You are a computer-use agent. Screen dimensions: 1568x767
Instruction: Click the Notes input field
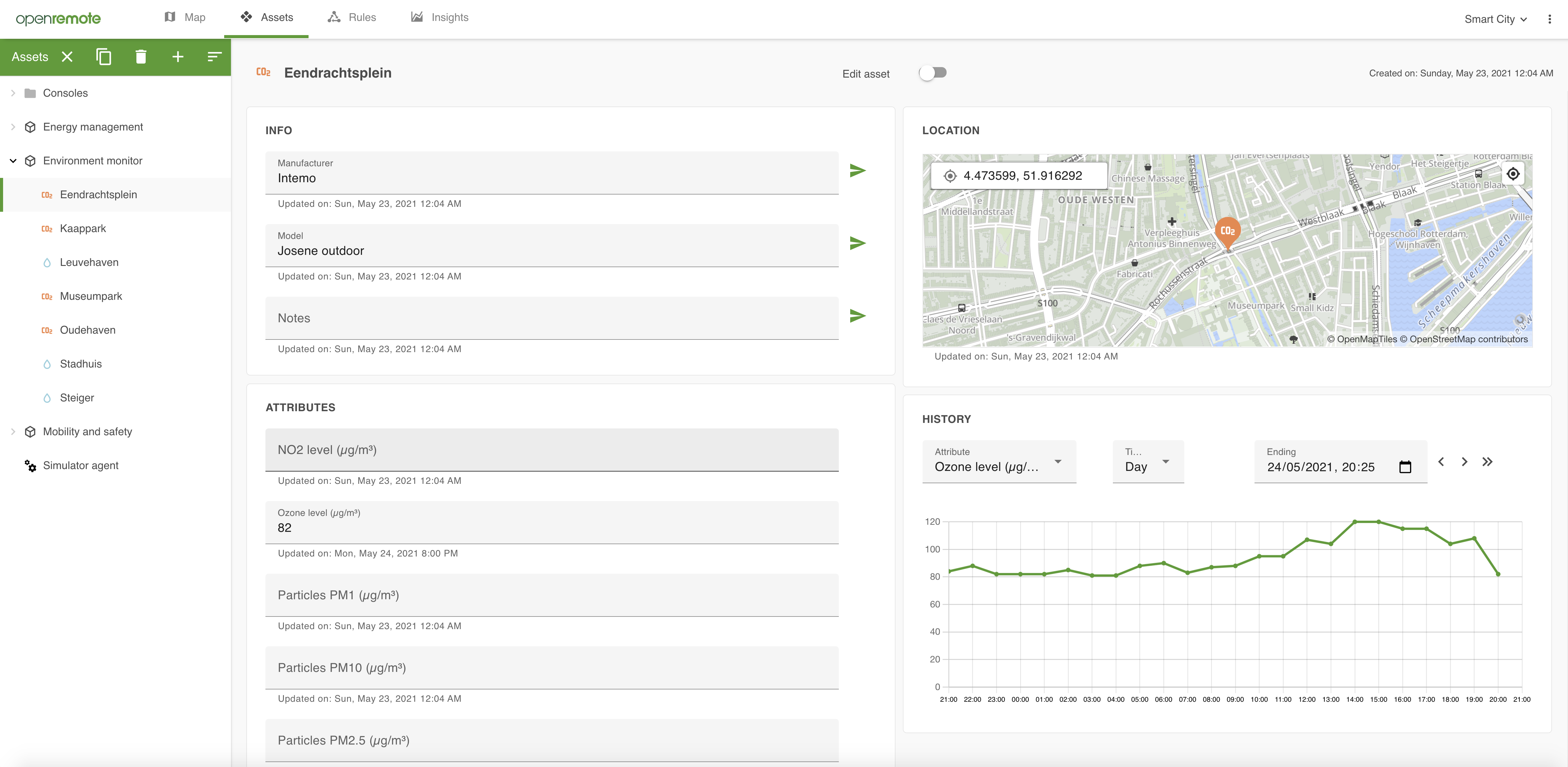click(x=551, y=318)
